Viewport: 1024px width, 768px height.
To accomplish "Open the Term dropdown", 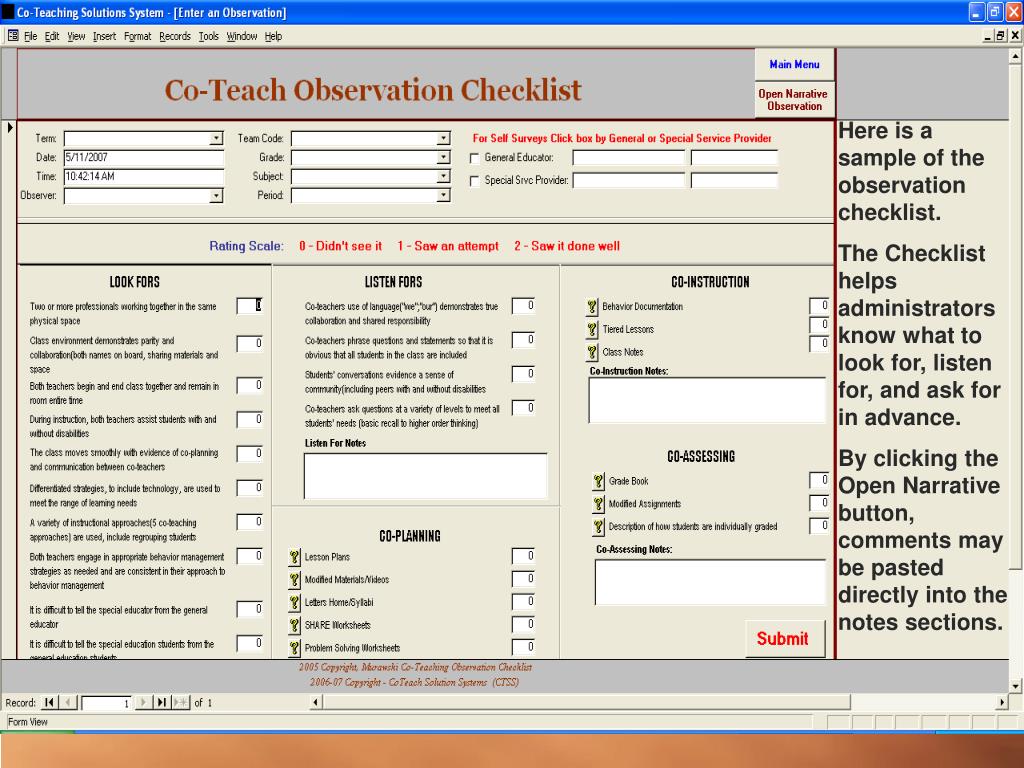I will pyautogui.click(x=216, y=138).
